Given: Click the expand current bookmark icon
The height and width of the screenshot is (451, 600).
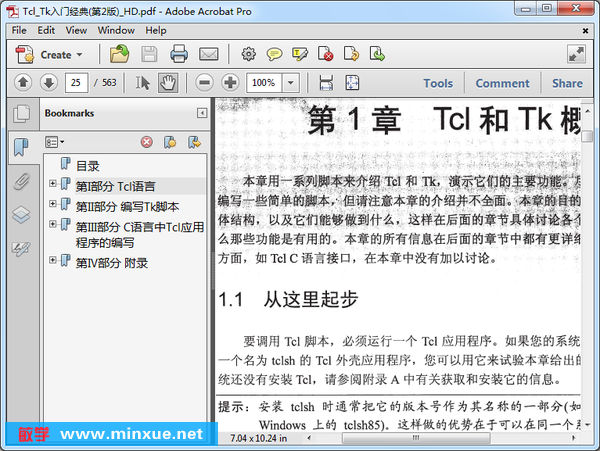Looking at the screenshot, I should click(194, 142).
